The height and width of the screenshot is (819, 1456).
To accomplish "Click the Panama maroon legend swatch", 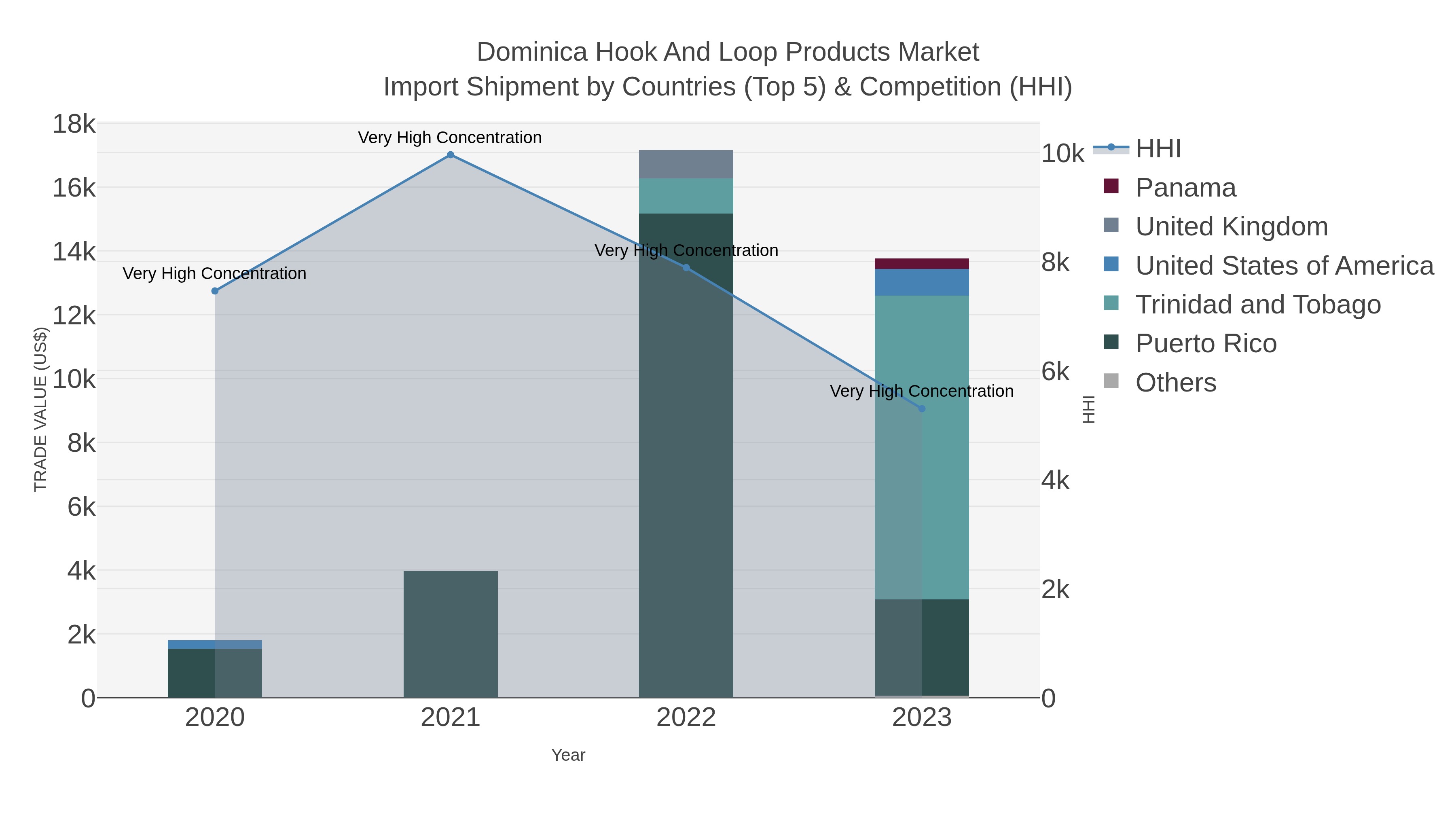I will (x=1111, y=186).
